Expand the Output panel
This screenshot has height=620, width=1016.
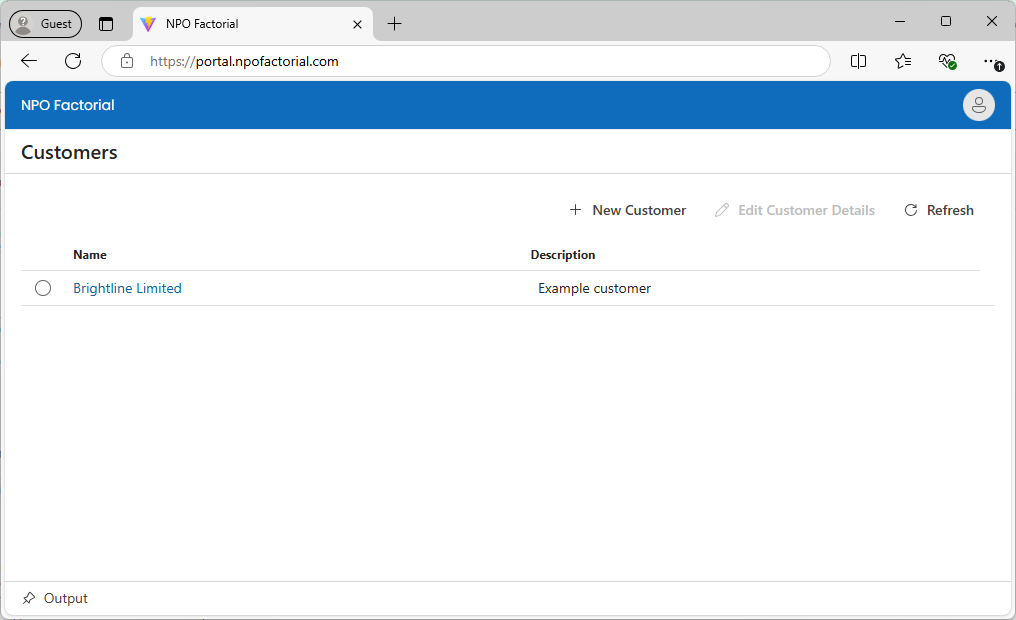pyautogui.click(x=66, y=598)
